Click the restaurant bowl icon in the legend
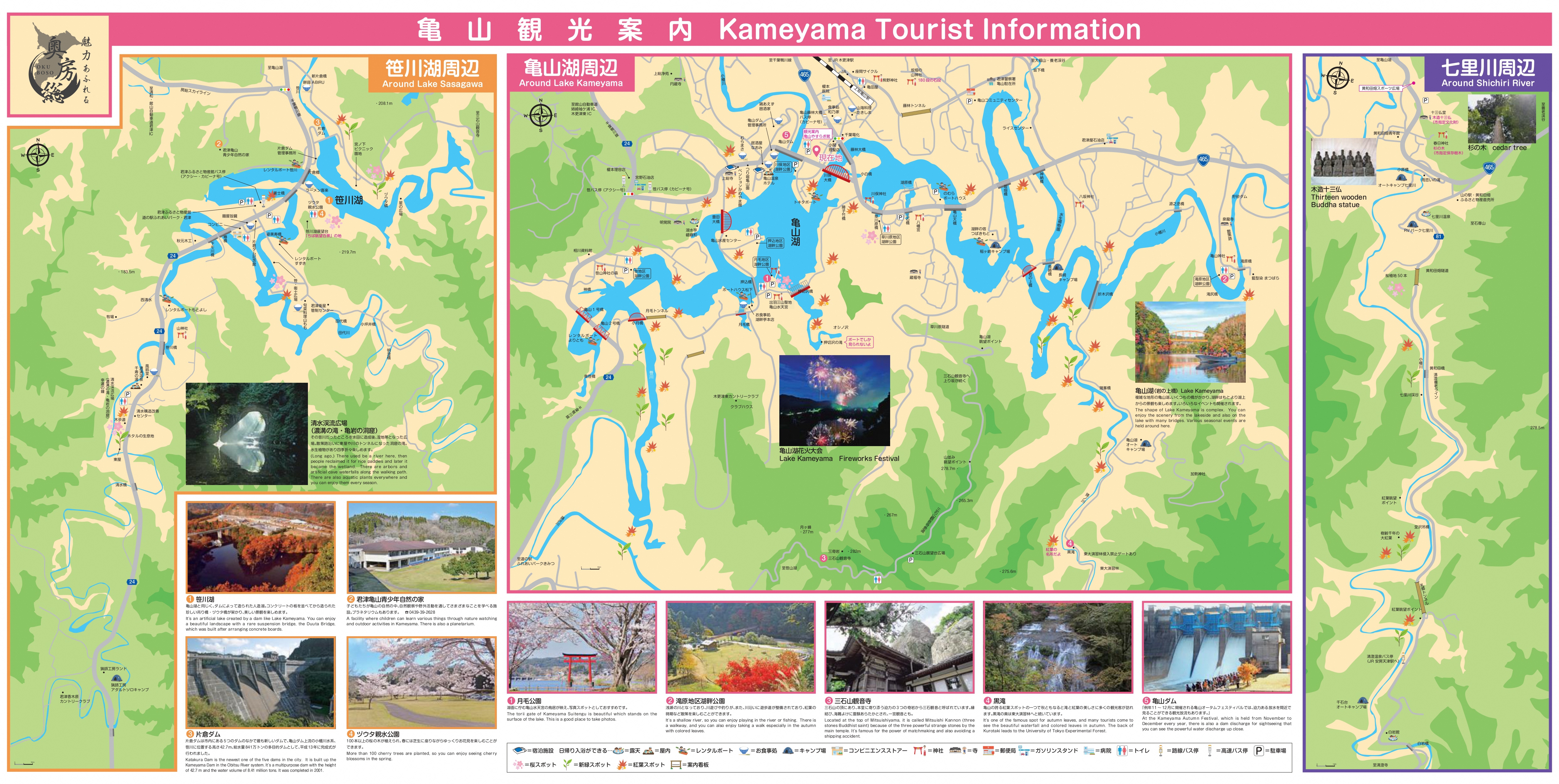The width and height of the screenshot is (1559, 784). [745, 751]
